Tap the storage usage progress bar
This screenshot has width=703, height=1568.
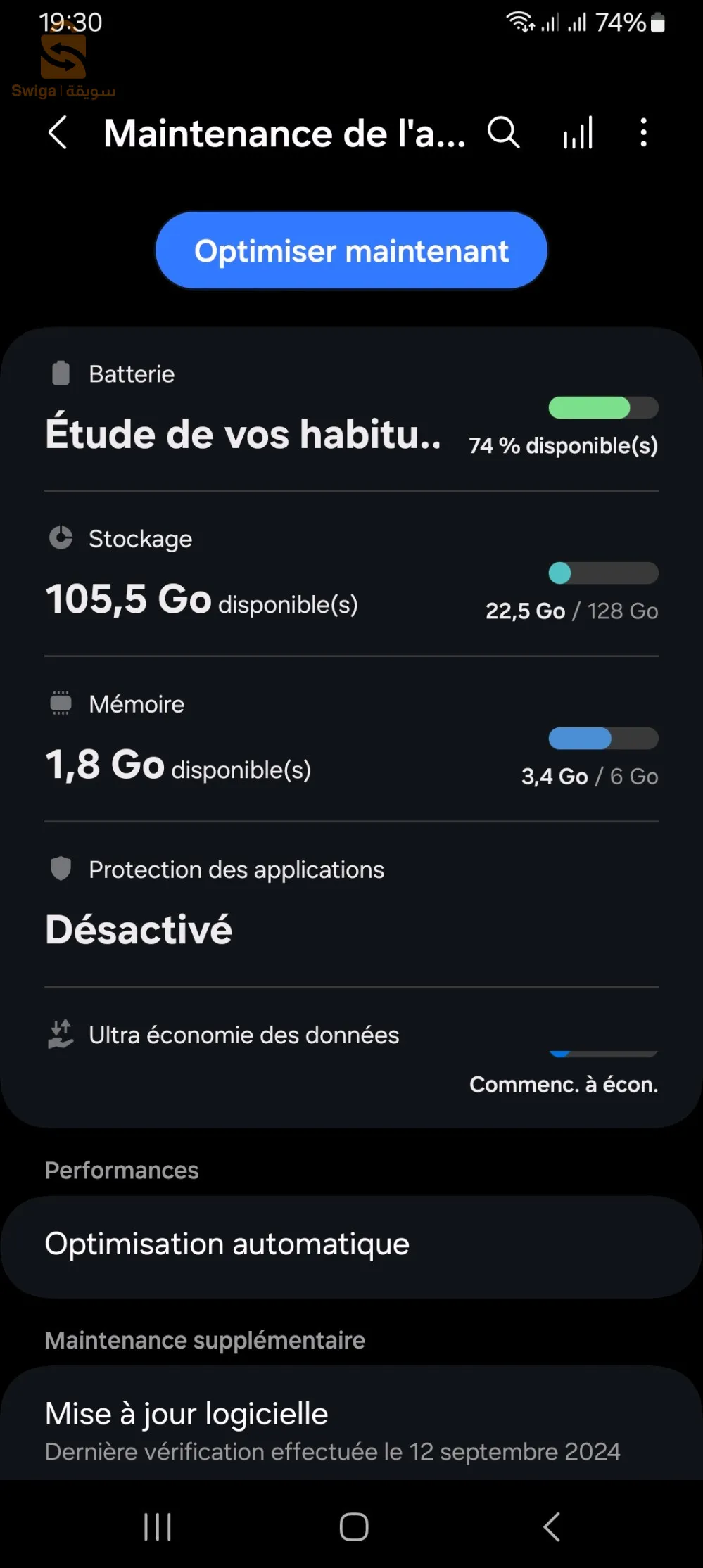pos(603,573)
